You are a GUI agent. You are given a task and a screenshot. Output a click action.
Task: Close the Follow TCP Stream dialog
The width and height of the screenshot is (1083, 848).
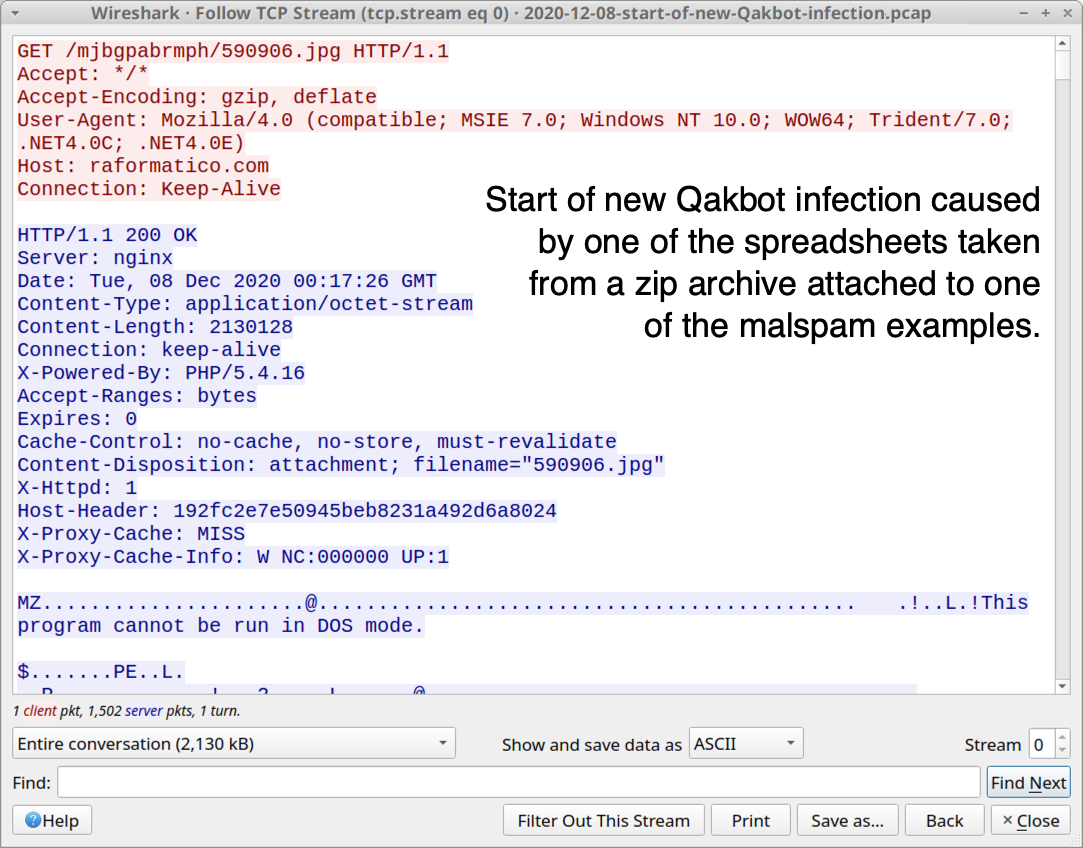(x=1031, y=820)
